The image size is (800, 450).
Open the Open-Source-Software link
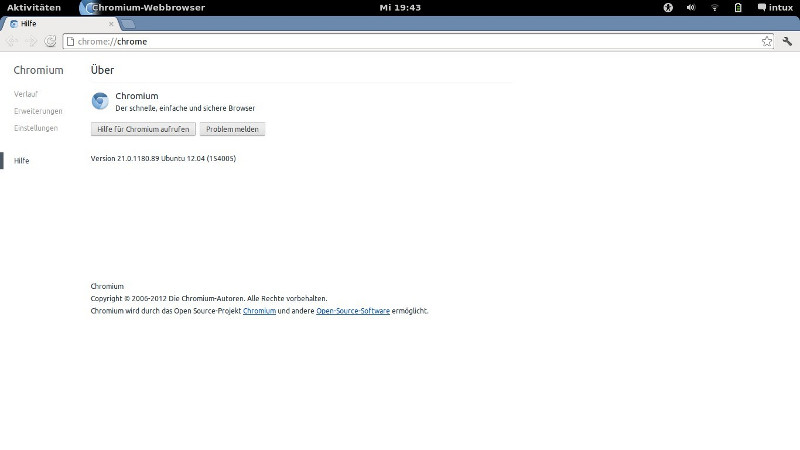pos(353,311)
